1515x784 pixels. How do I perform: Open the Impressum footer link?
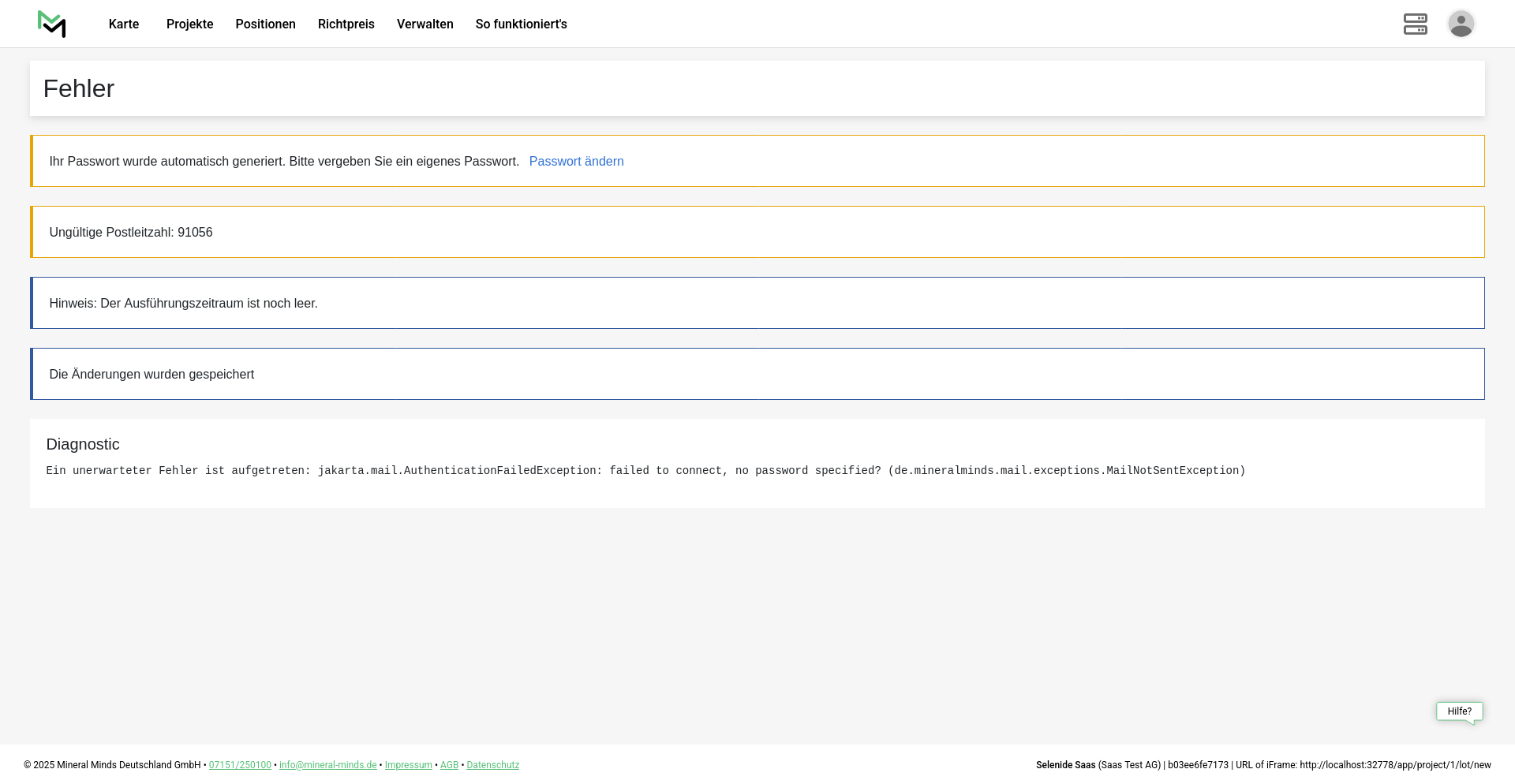click(x=408, y=765)
